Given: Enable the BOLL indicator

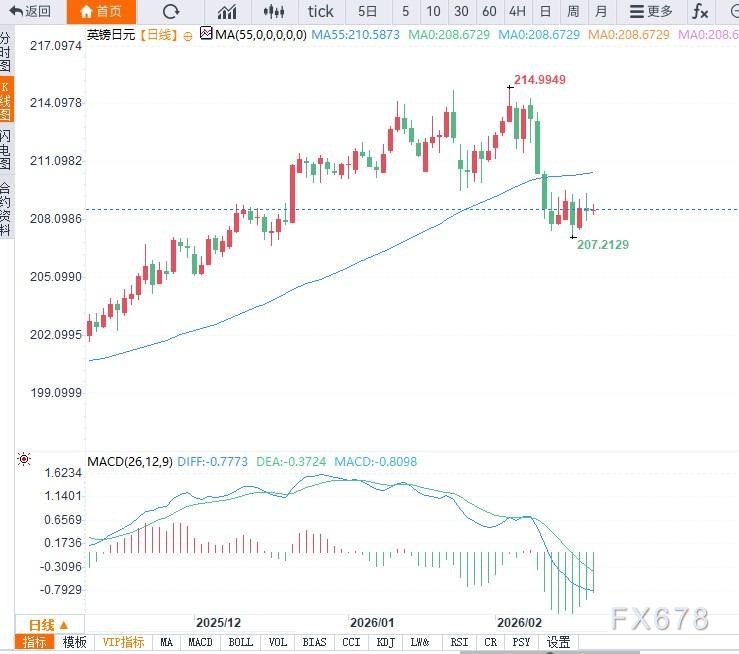Looking at the screenshot, I should click(x=240, y=642).
